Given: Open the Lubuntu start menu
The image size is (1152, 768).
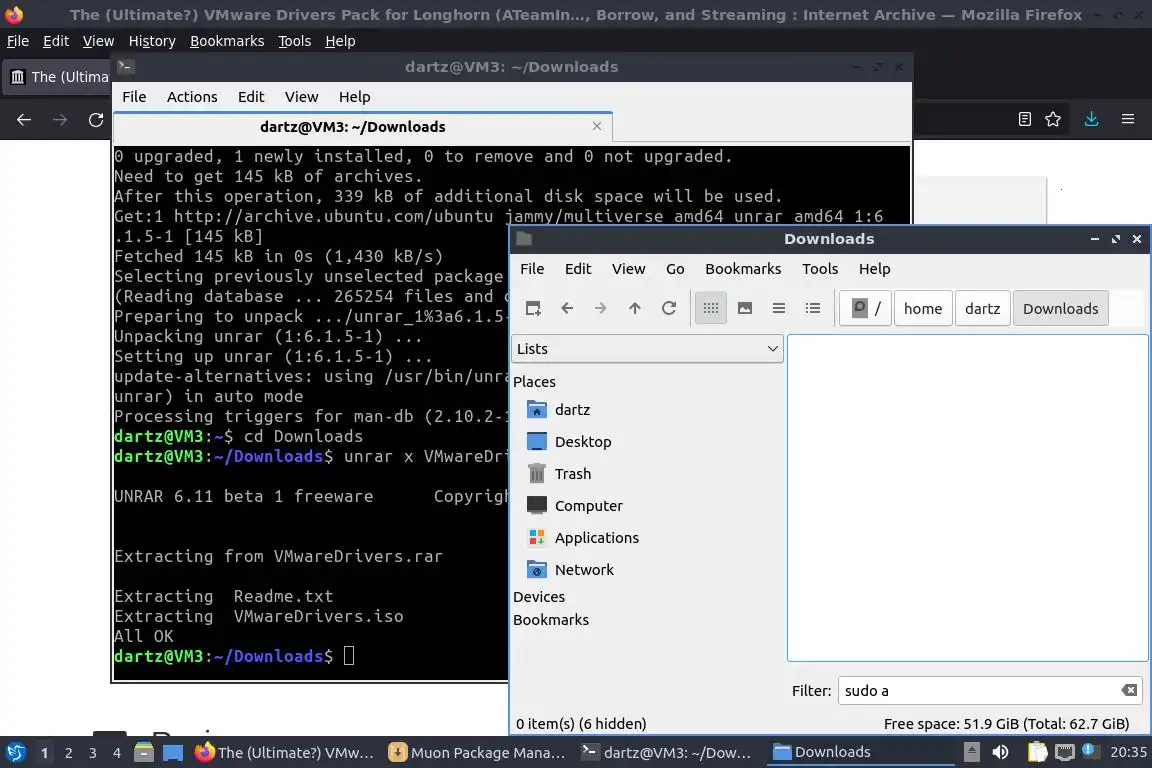Looking at the screenshot, I should pos(15,753).
